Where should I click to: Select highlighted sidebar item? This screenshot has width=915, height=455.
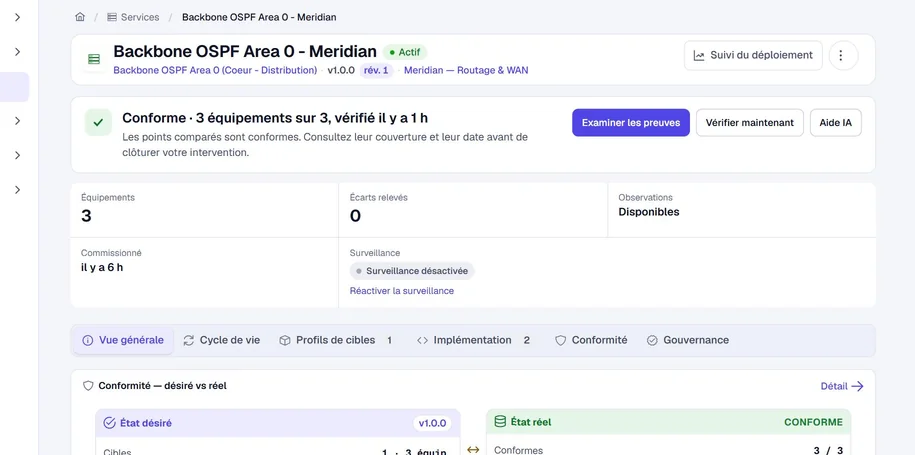[x=15, y=87]
